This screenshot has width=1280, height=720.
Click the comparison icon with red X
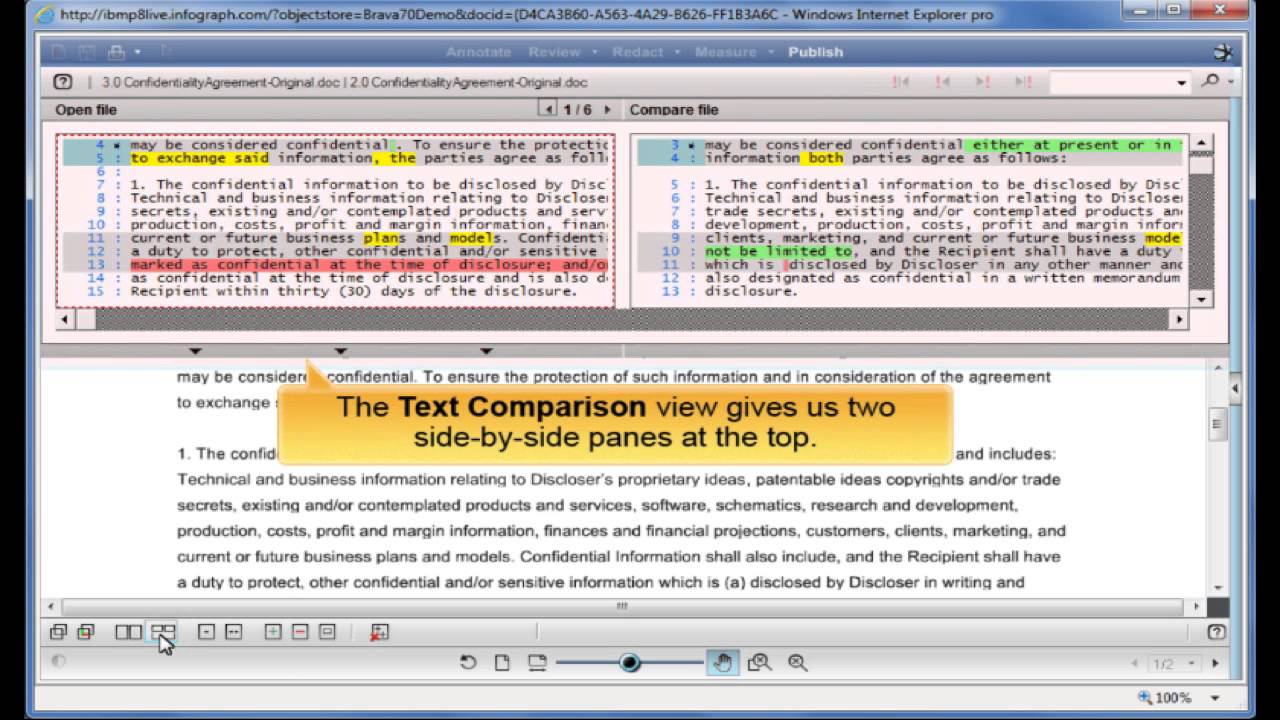379,632
